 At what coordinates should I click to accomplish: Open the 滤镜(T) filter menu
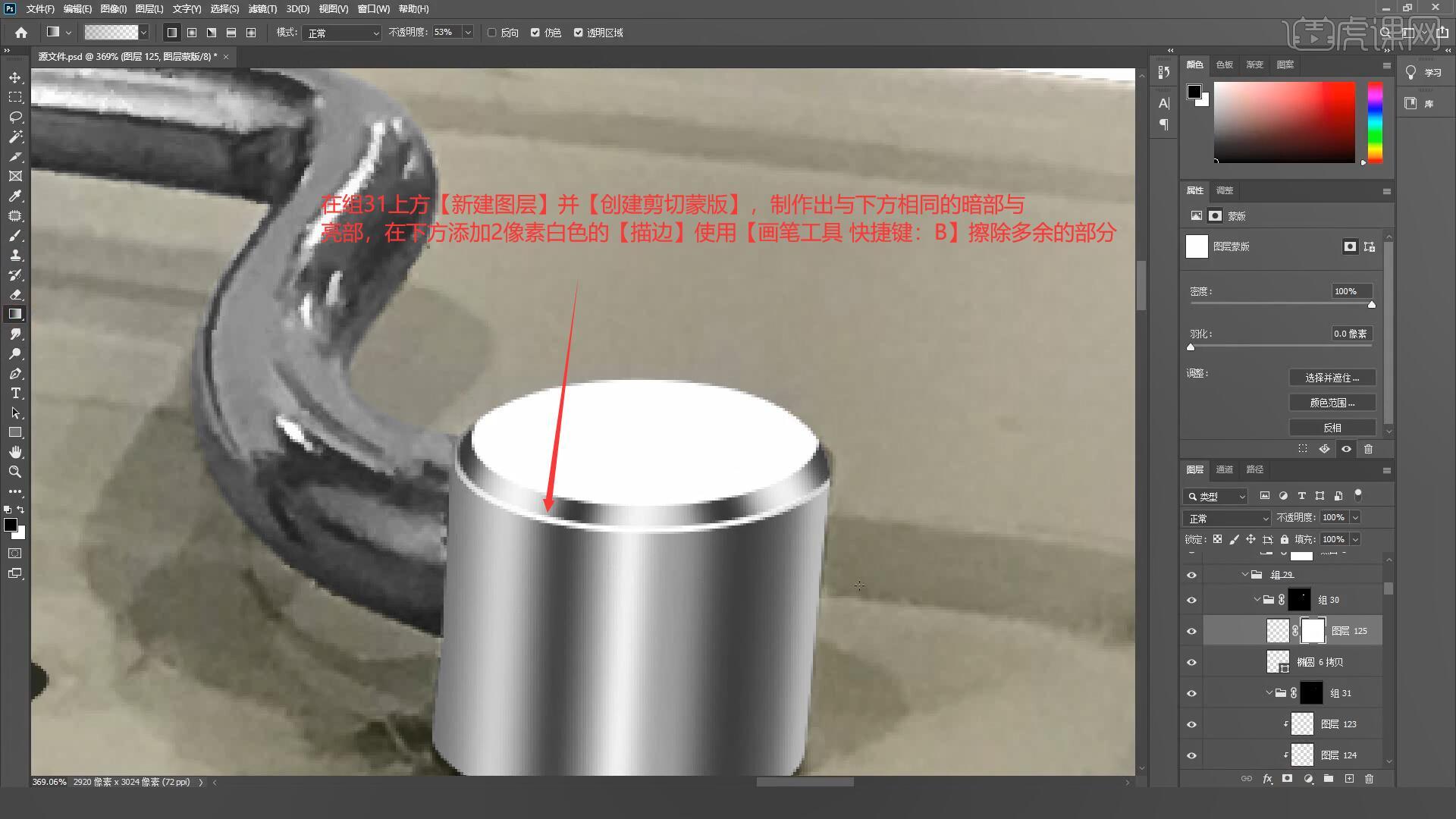point(262,9)
